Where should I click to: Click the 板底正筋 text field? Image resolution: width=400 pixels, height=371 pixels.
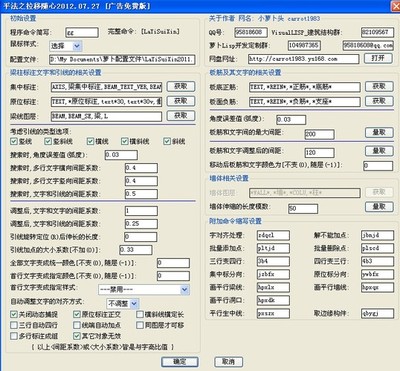pyautogui.click(x=305, y=87)
